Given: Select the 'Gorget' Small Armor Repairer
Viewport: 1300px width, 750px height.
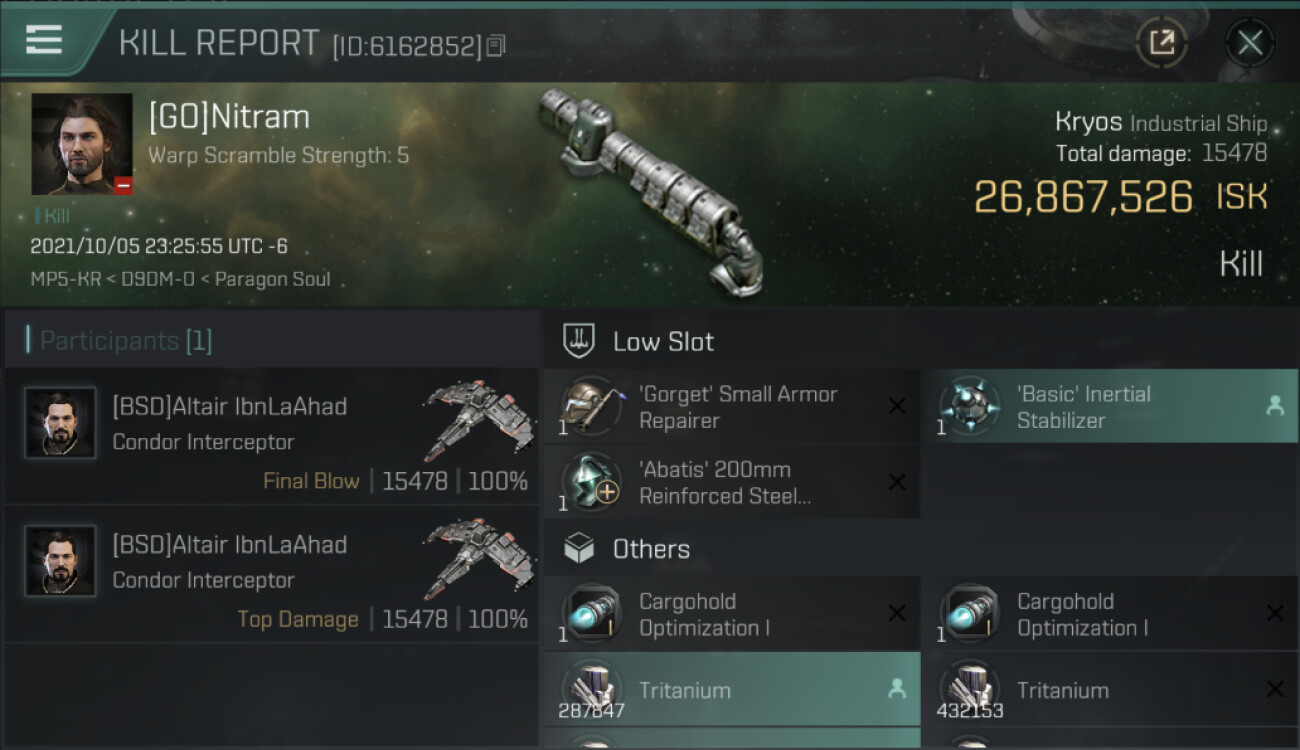Looking at the screenshot, I should point(732,406).
